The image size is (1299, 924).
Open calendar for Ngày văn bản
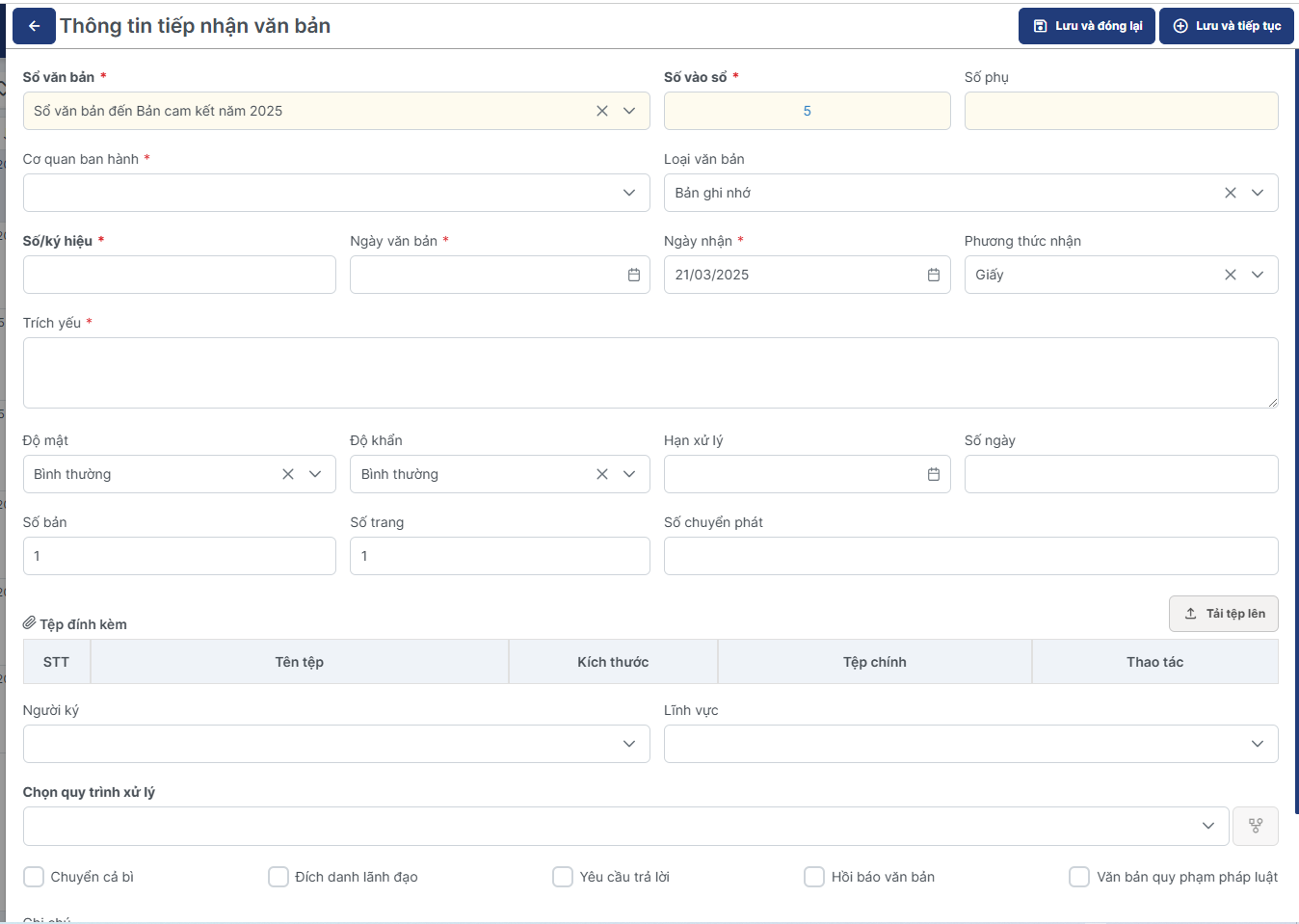pyautogui.click(x=634, y=275)
